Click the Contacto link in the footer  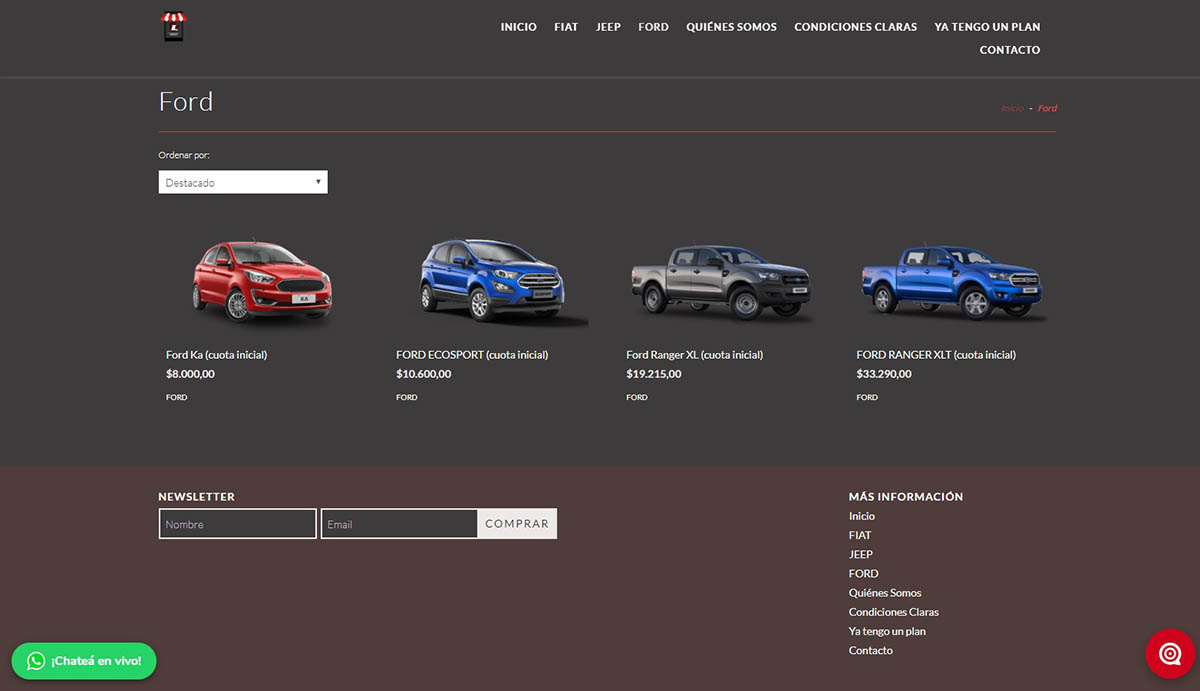click(871, 651)
